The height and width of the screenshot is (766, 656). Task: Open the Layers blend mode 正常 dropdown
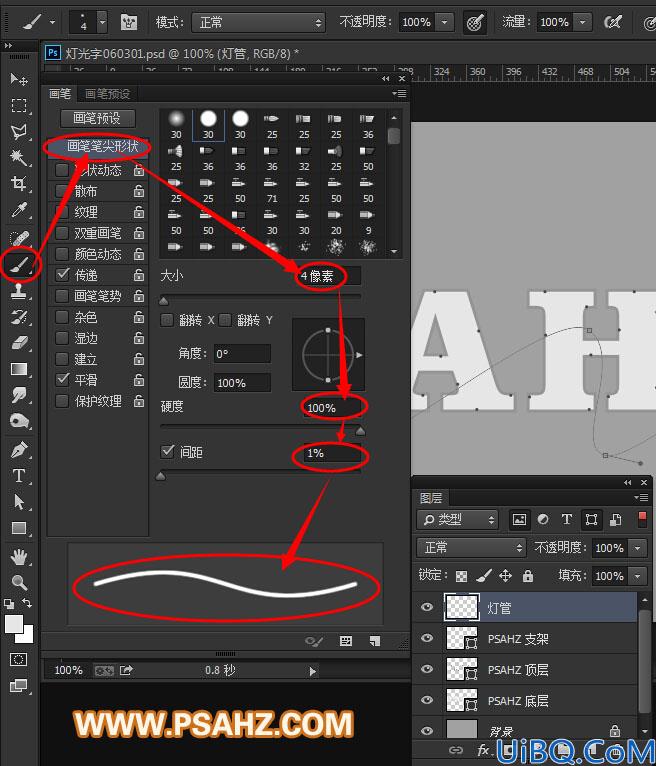pyautogui.click(x=471, y=548)
